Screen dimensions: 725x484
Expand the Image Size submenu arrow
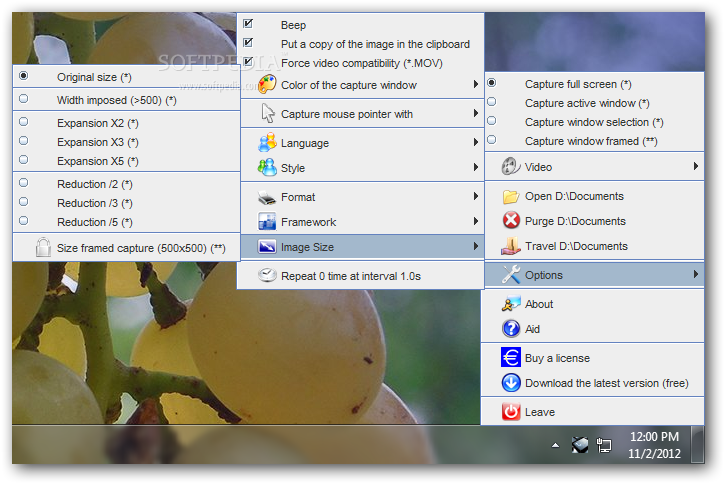coord(475,246)
